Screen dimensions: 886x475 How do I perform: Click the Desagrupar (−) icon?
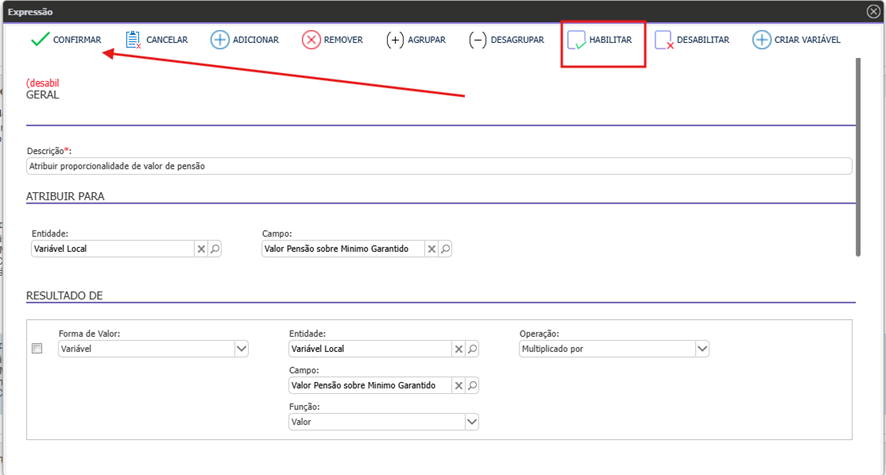[478, 40]
